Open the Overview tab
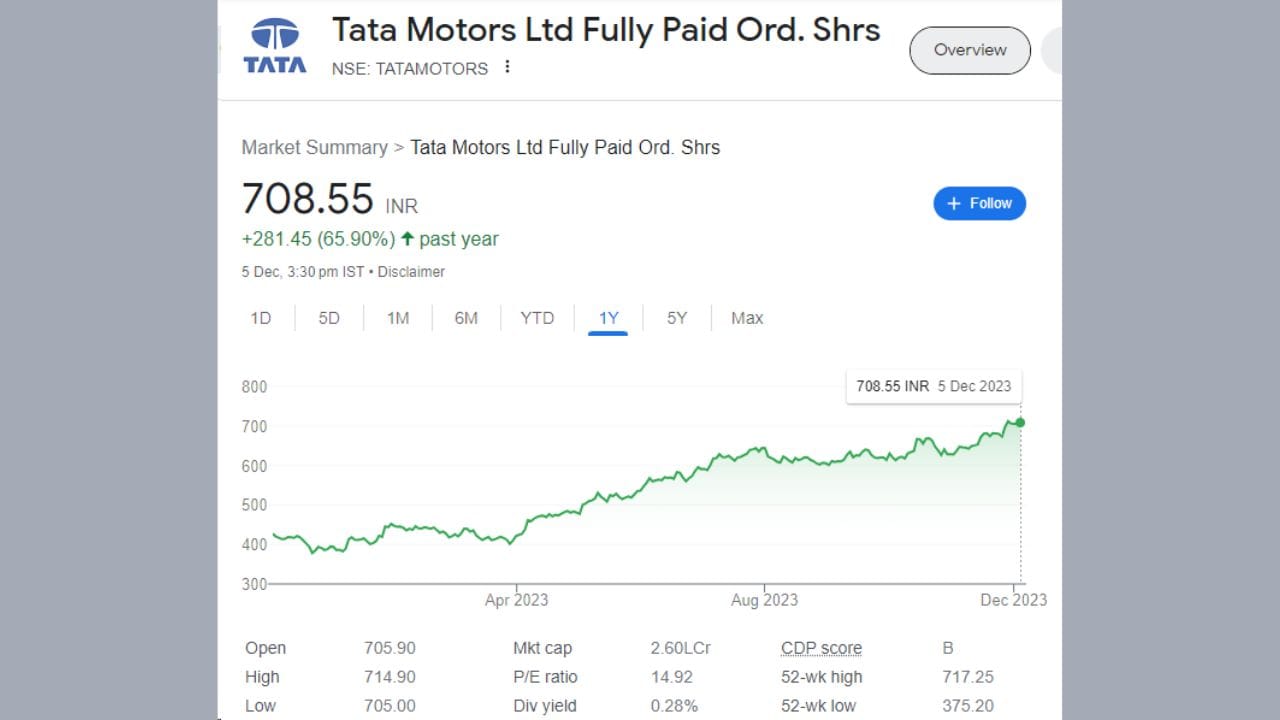1280x720 pixels. (969, 50)
